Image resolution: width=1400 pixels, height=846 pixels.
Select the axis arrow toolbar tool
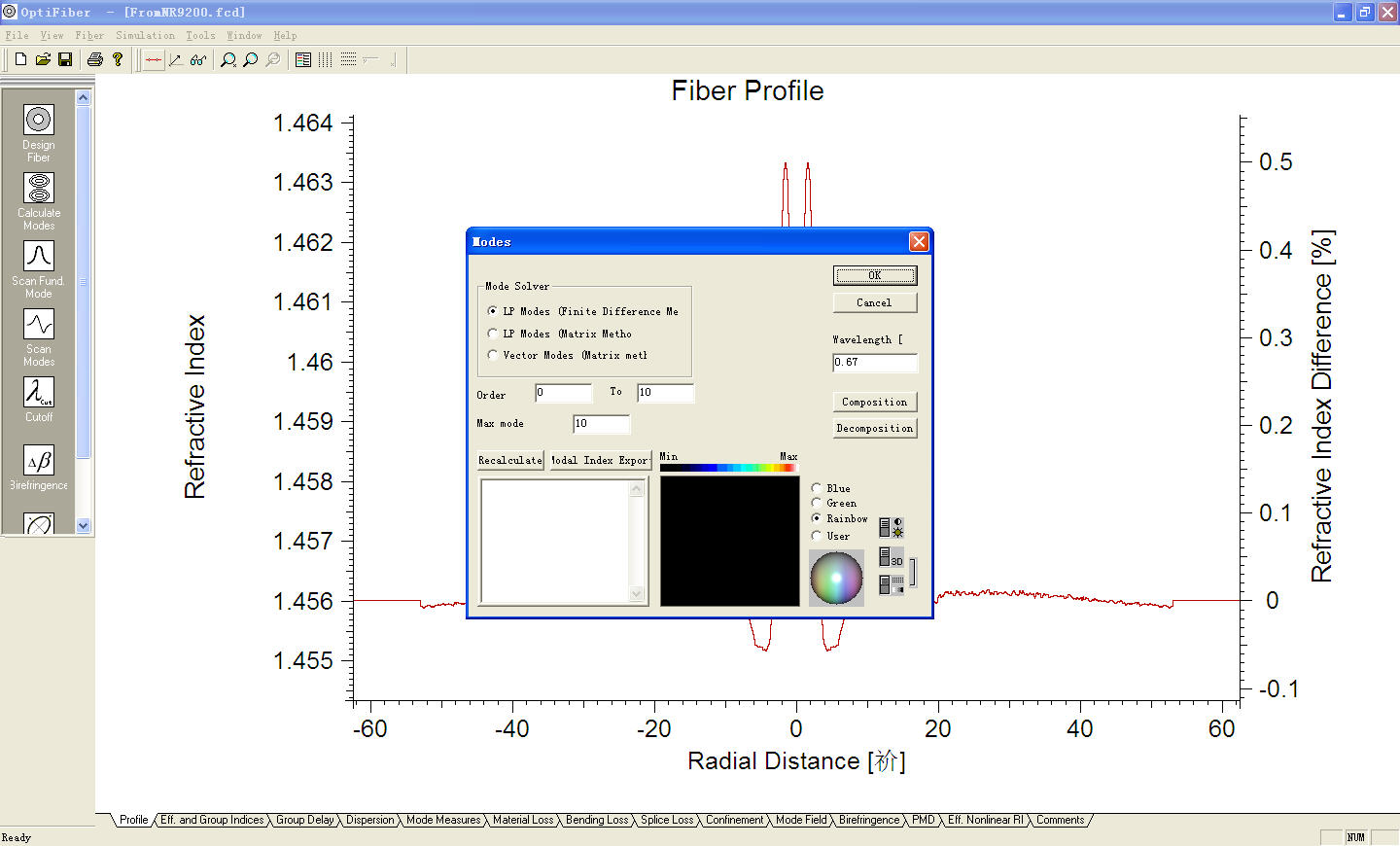pos(176,59)
